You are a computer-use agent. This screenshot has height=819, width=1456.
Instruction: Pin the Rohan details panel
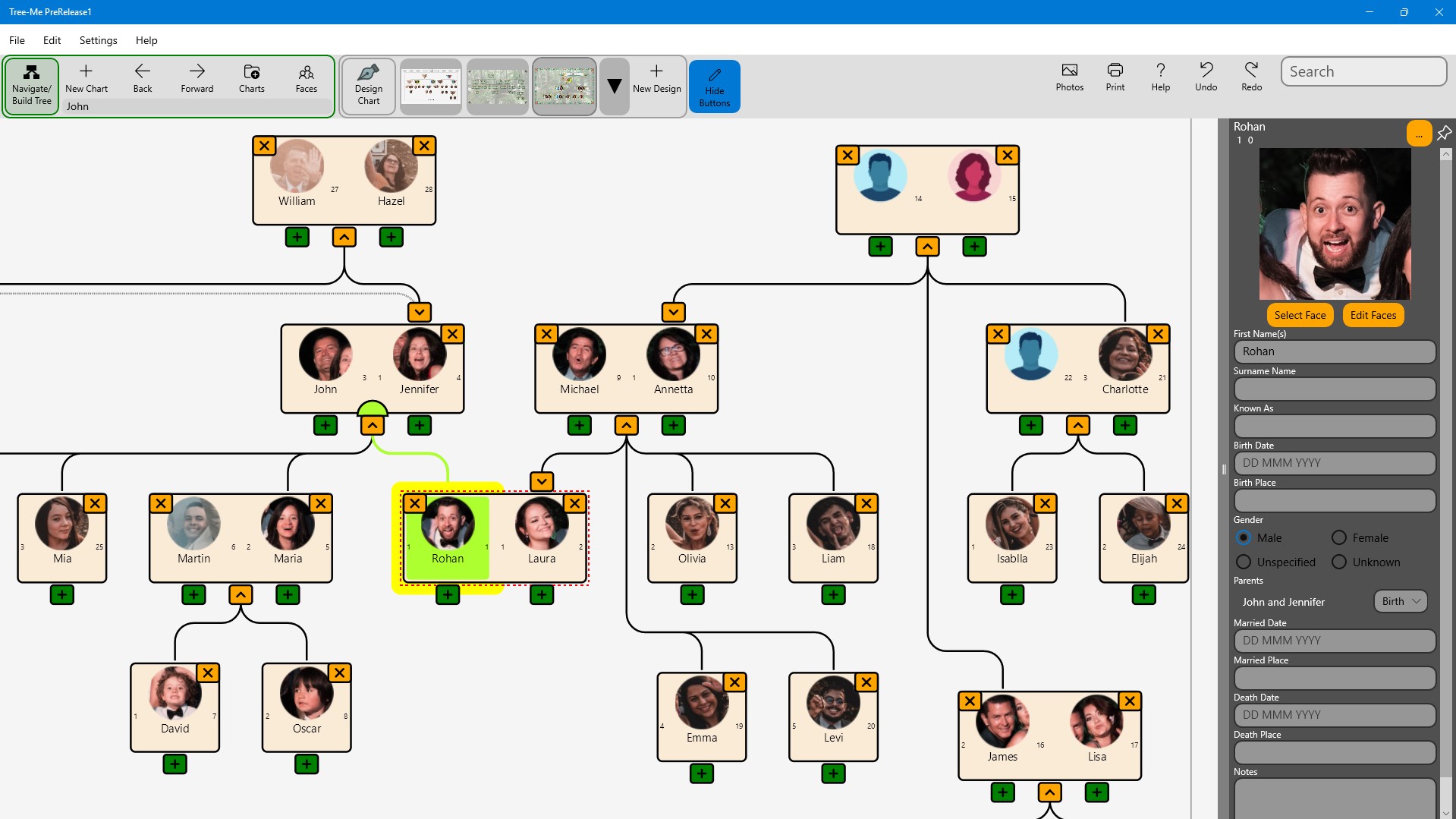[x=1445, y=133]
